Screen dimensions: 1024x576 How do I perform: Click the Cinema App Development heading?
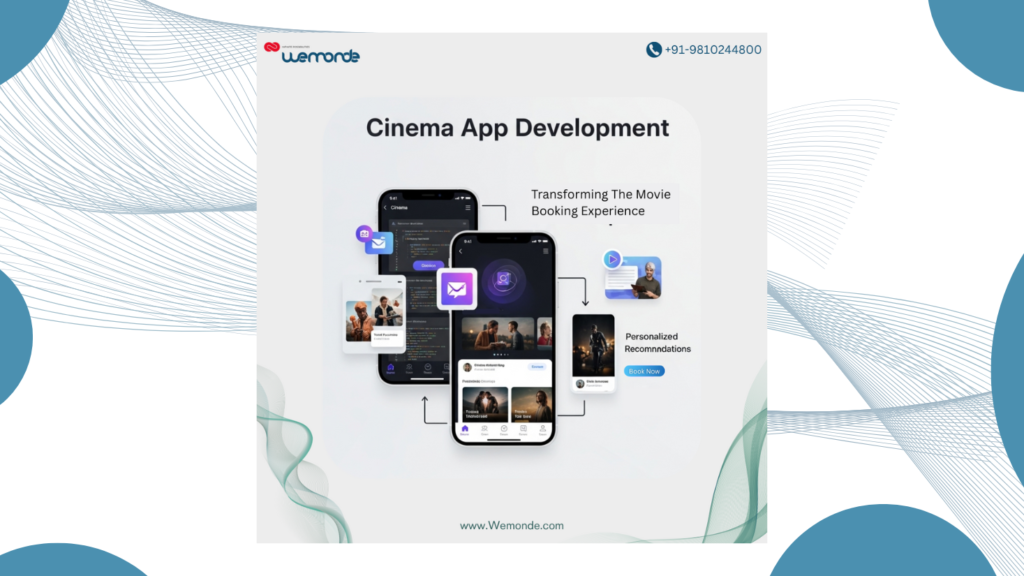517,128
